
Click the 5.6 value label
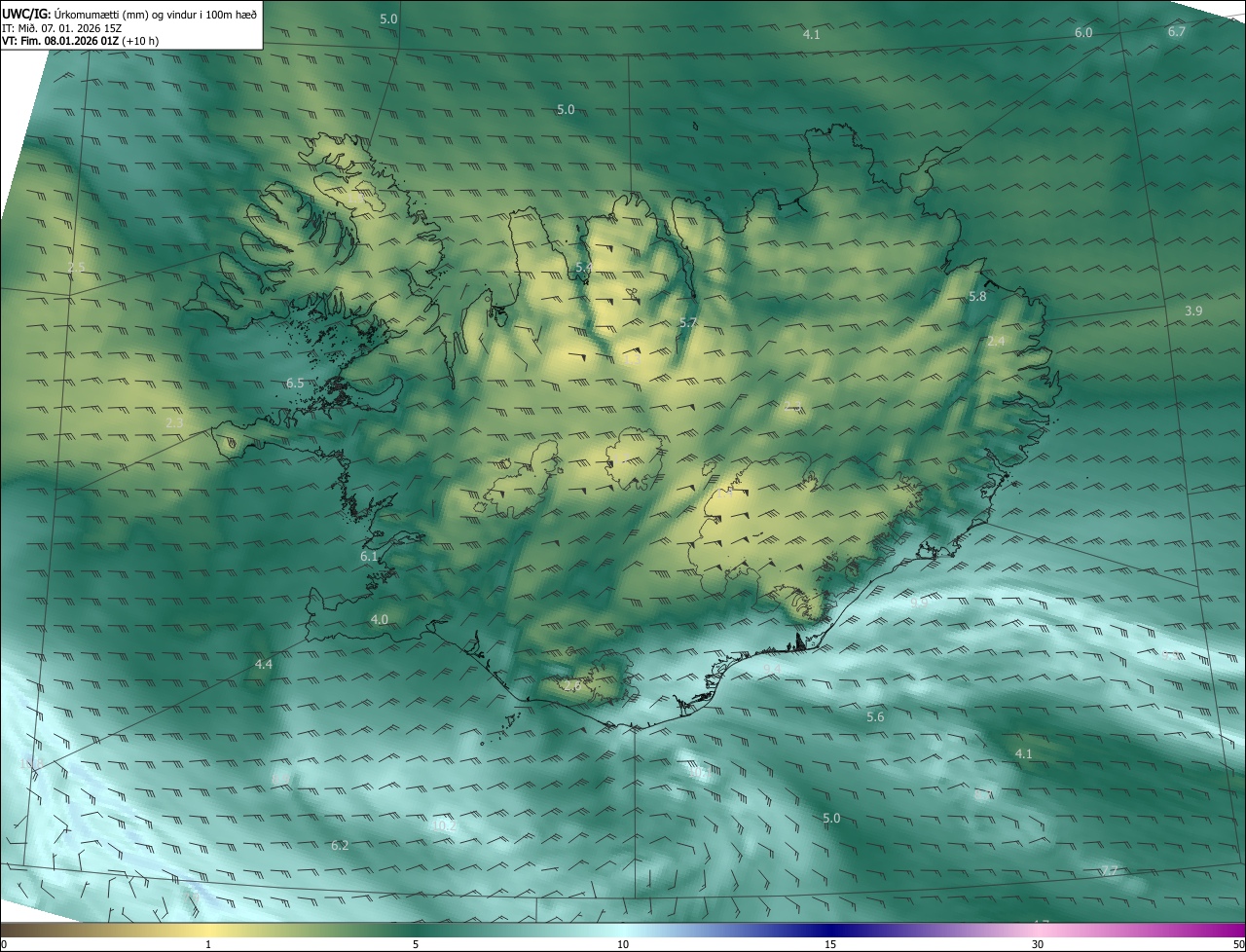point(875,716)
